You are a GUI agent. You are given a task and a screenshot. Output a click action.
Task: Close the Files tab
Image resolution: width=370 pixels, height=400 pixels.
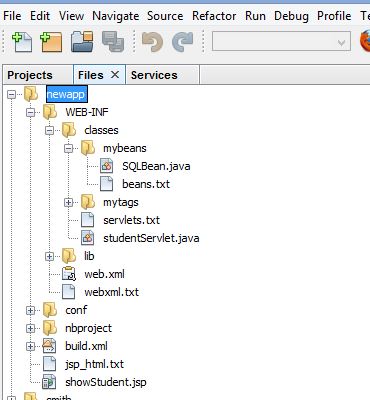(x=115, y=75)
